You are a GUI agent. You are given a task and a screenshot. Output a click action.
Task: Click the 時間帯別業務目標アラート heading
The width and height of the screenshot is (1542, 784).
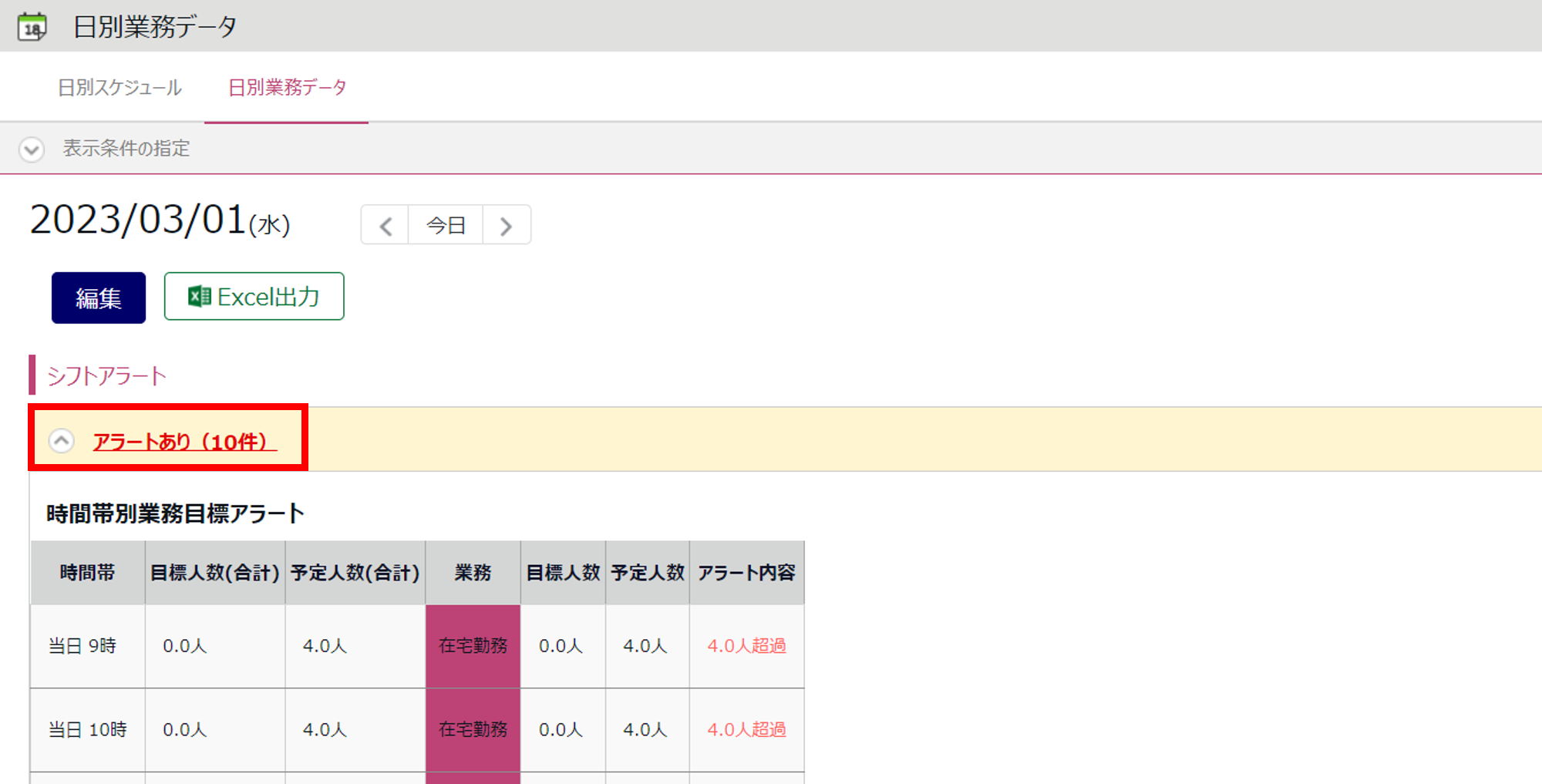pyautogui.click(x=176, y=513)
